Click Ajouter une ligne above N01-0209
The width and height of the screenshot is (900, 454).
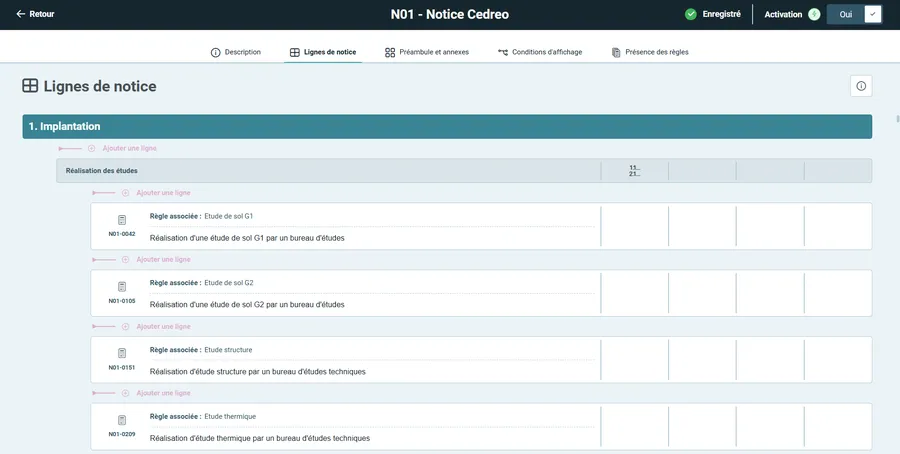point(162,393)
